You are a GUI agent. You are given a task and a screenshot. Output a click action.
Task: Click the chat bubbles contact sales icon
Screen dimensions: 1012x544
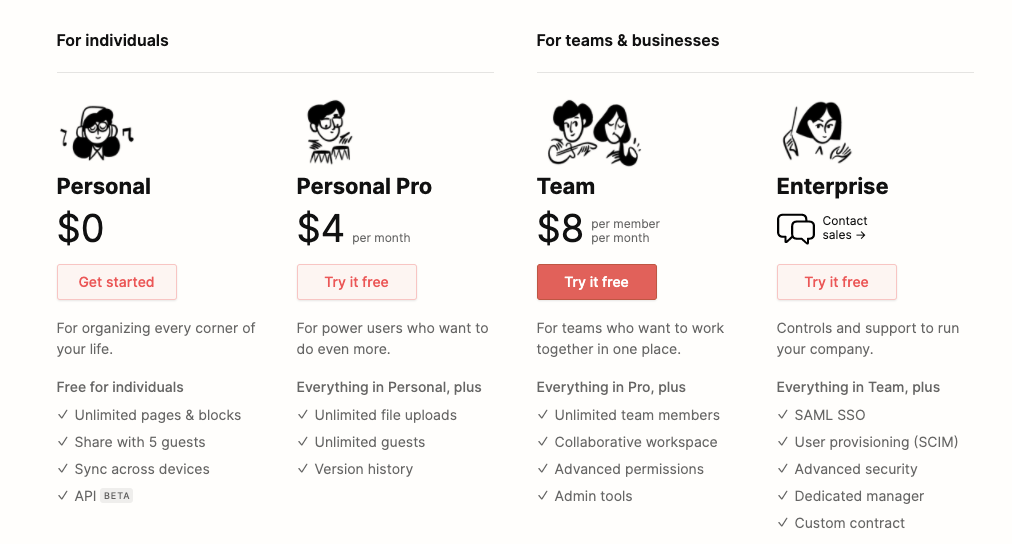click(x=796, y=228)
